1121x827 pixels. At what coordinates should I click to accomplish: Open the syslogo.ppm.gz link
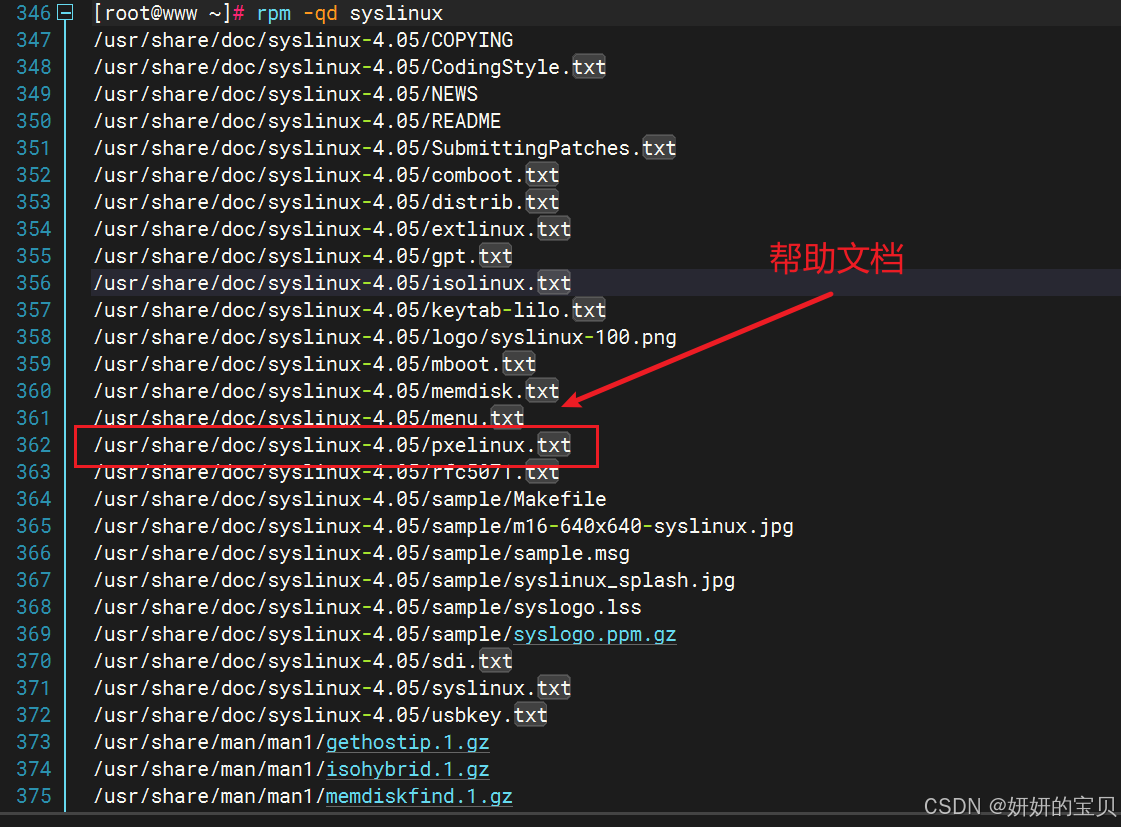(595, 634)
